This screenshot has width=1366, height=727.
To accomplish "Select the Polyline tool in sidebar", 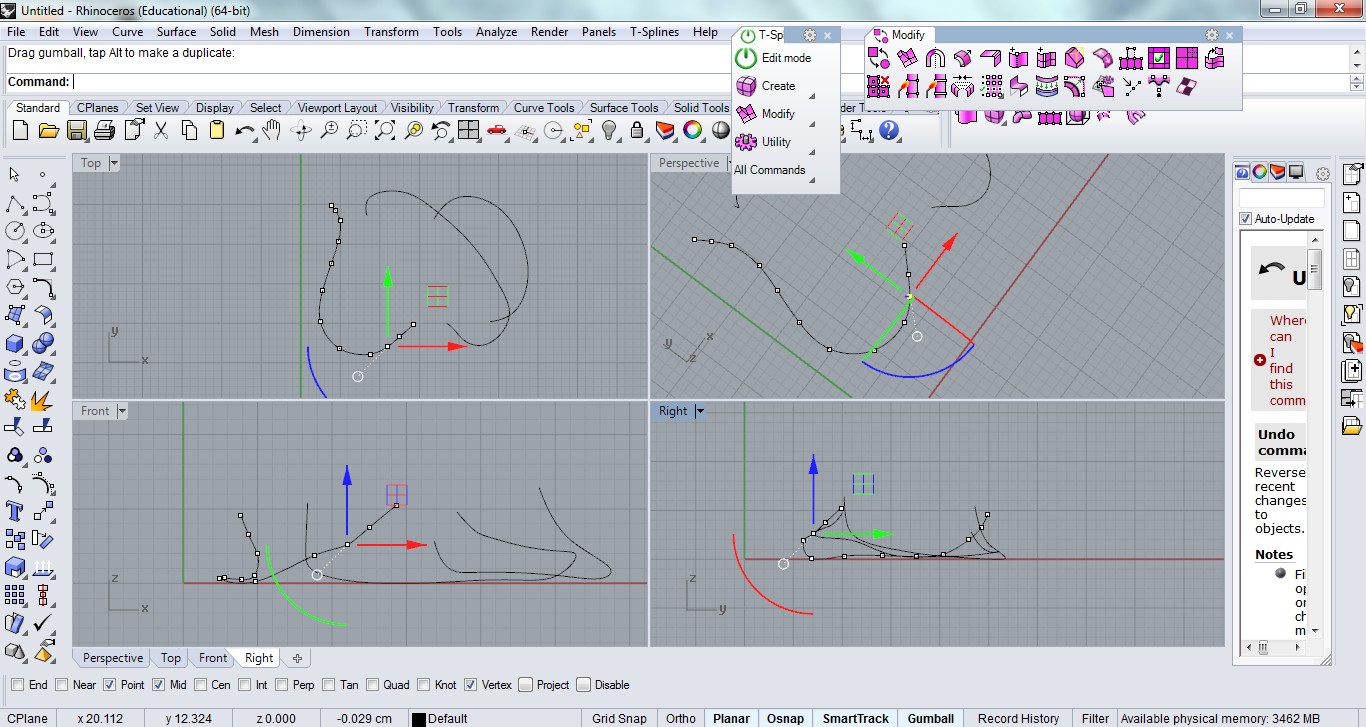I will pyautogui.click(x=15, y=204).
